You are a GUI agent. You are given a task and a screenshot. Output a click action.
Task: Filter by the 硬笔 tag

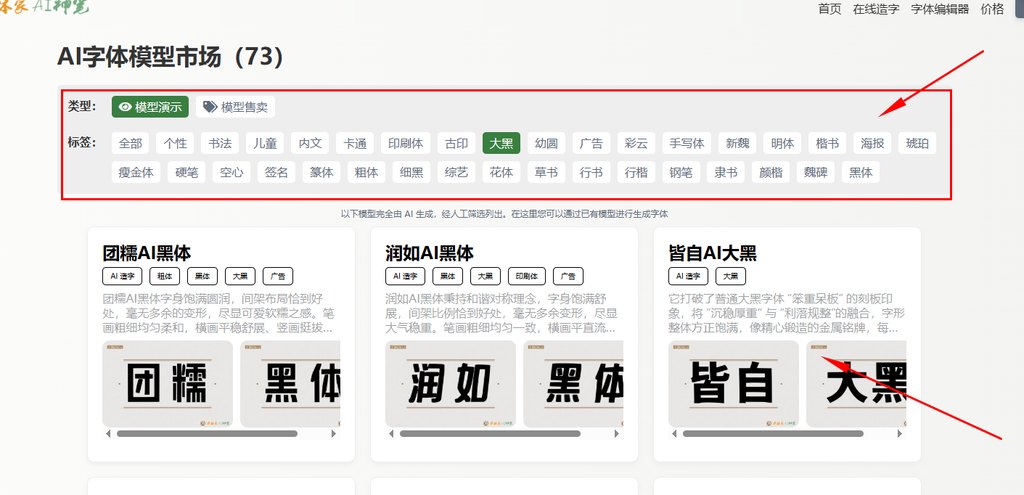[x=187, y=172]
